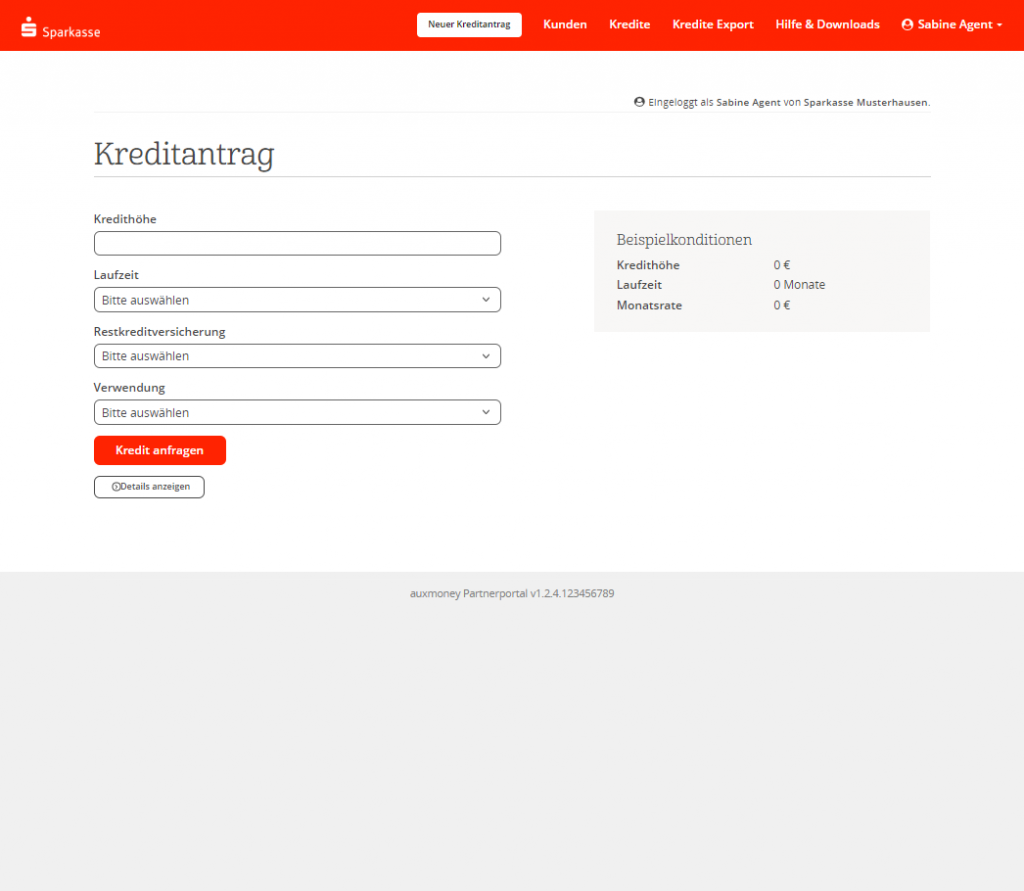Click the user avatar icon beside Sabine Agent
Viewport: 1024px width, 891px height.
907,25
